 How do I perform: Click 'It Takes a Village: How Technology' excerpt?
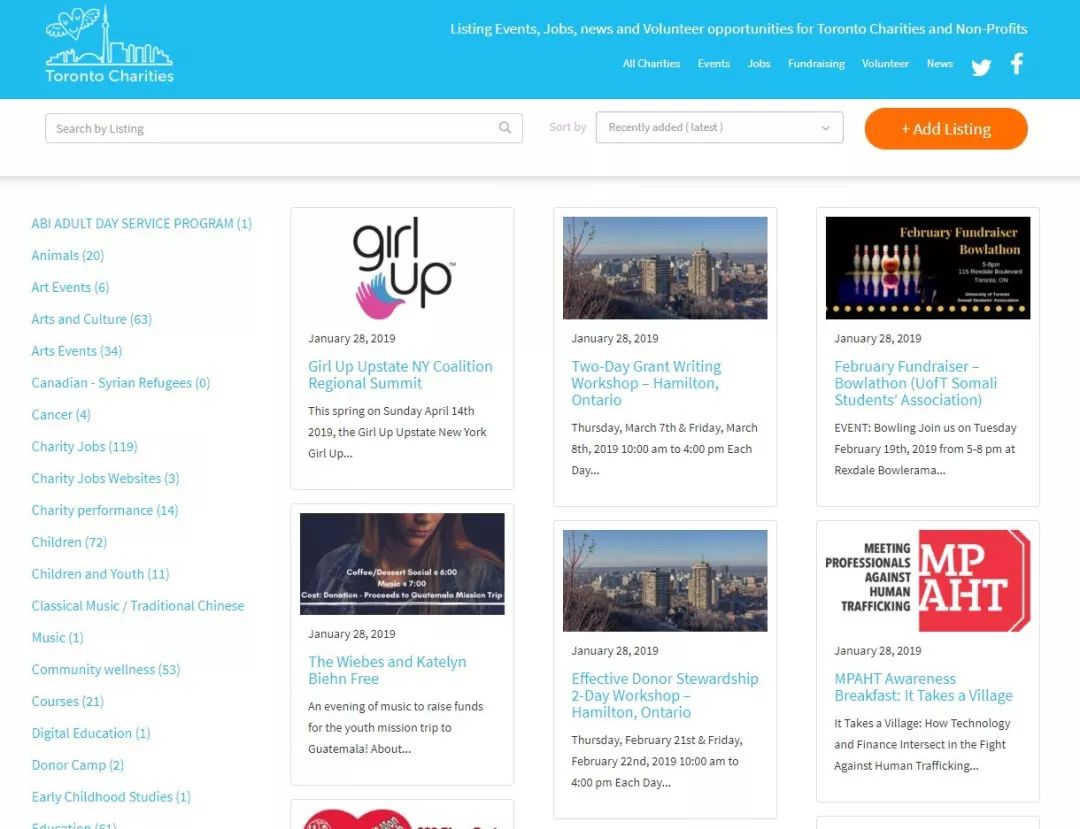coord(922,744)
